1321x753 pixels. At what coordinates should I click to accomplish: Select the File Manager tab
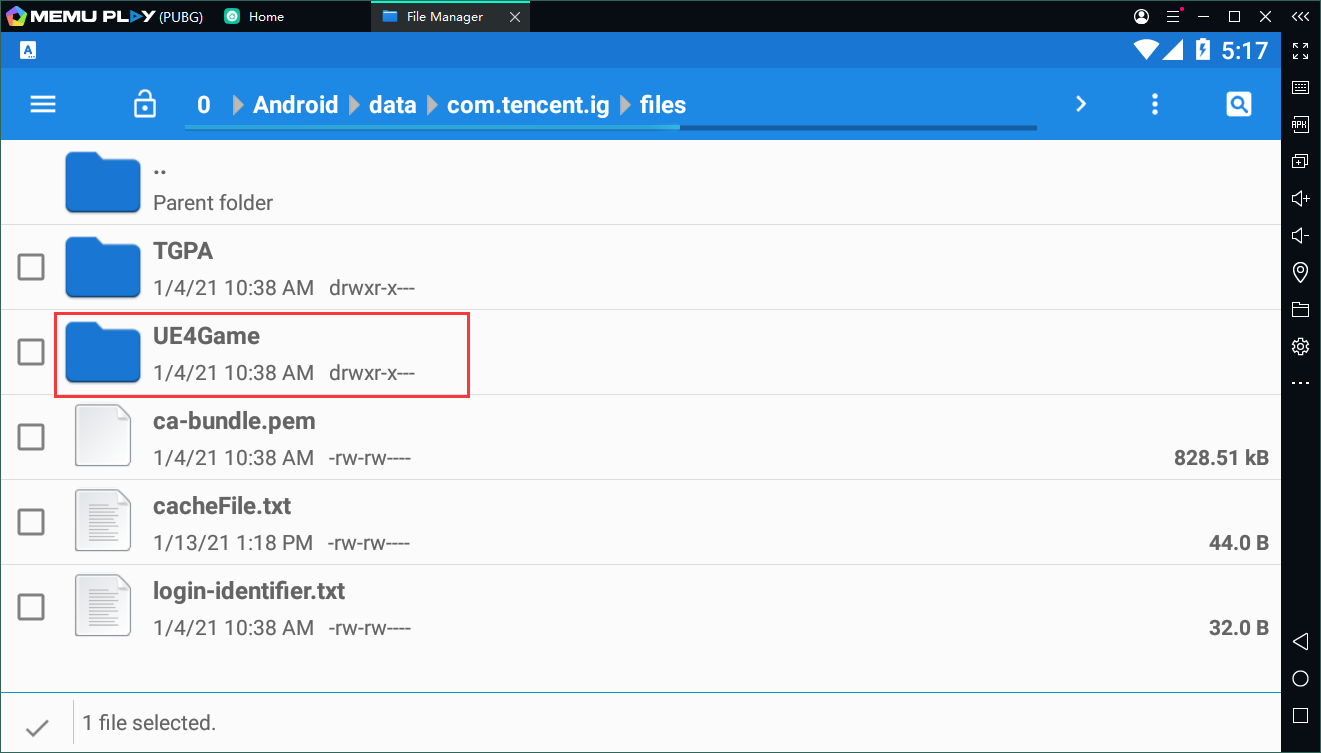(x=445, y=17)
